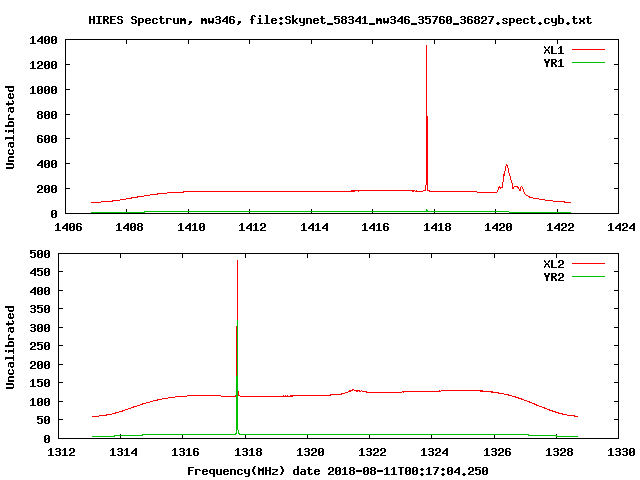Screen dimensions: 640x480
Task: Click the 1406 x-axis tick label
Action: click(68, 227)
